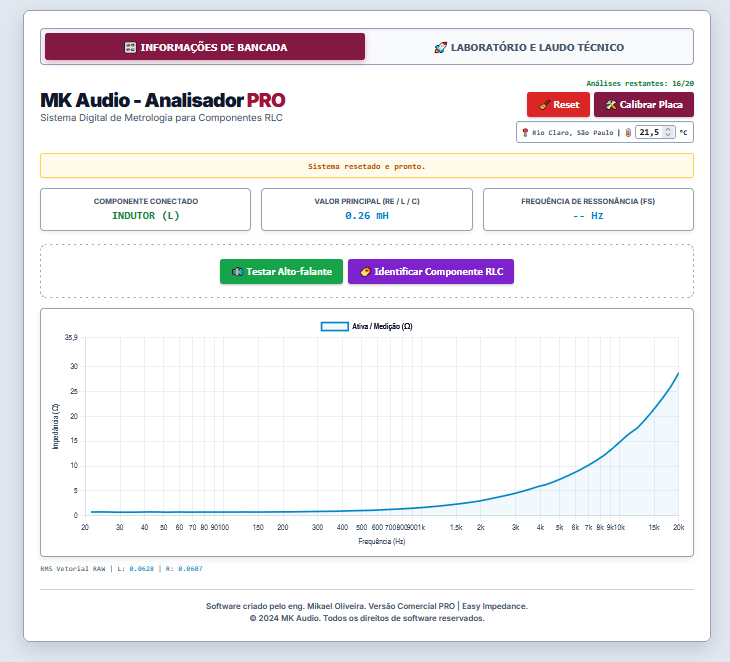Toggle the Ativa / Medição legend swatch
The image size is (730, 662).
335,326
